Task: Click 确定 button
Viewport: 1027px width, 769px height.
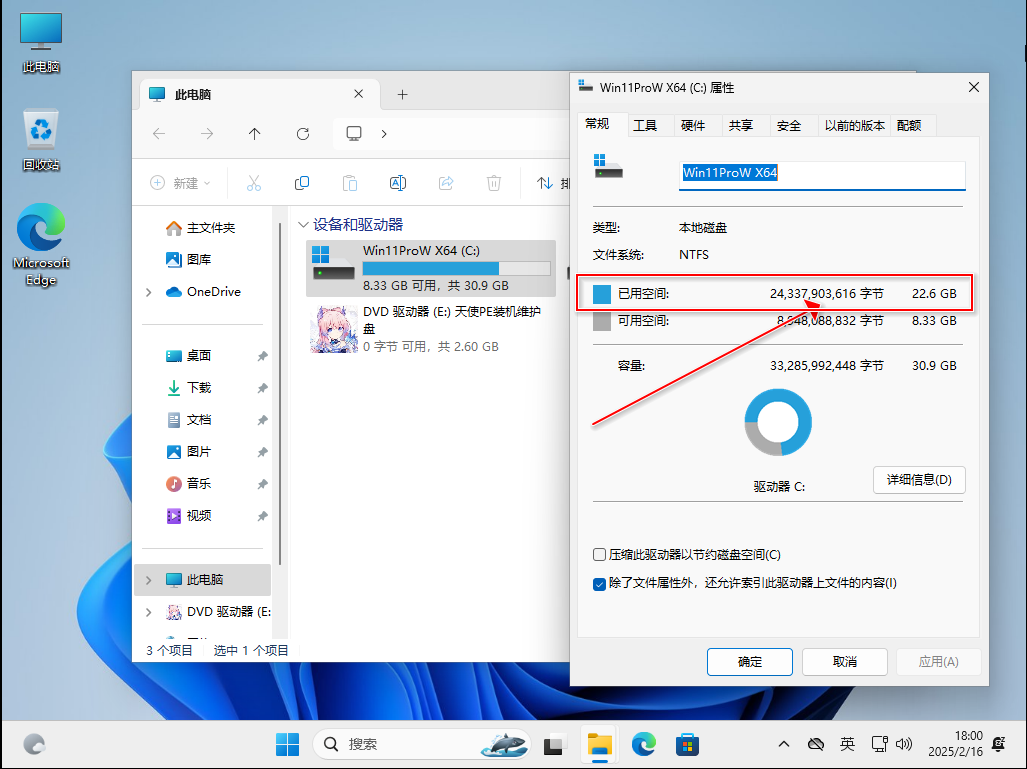Action: (x=750, y=662)
